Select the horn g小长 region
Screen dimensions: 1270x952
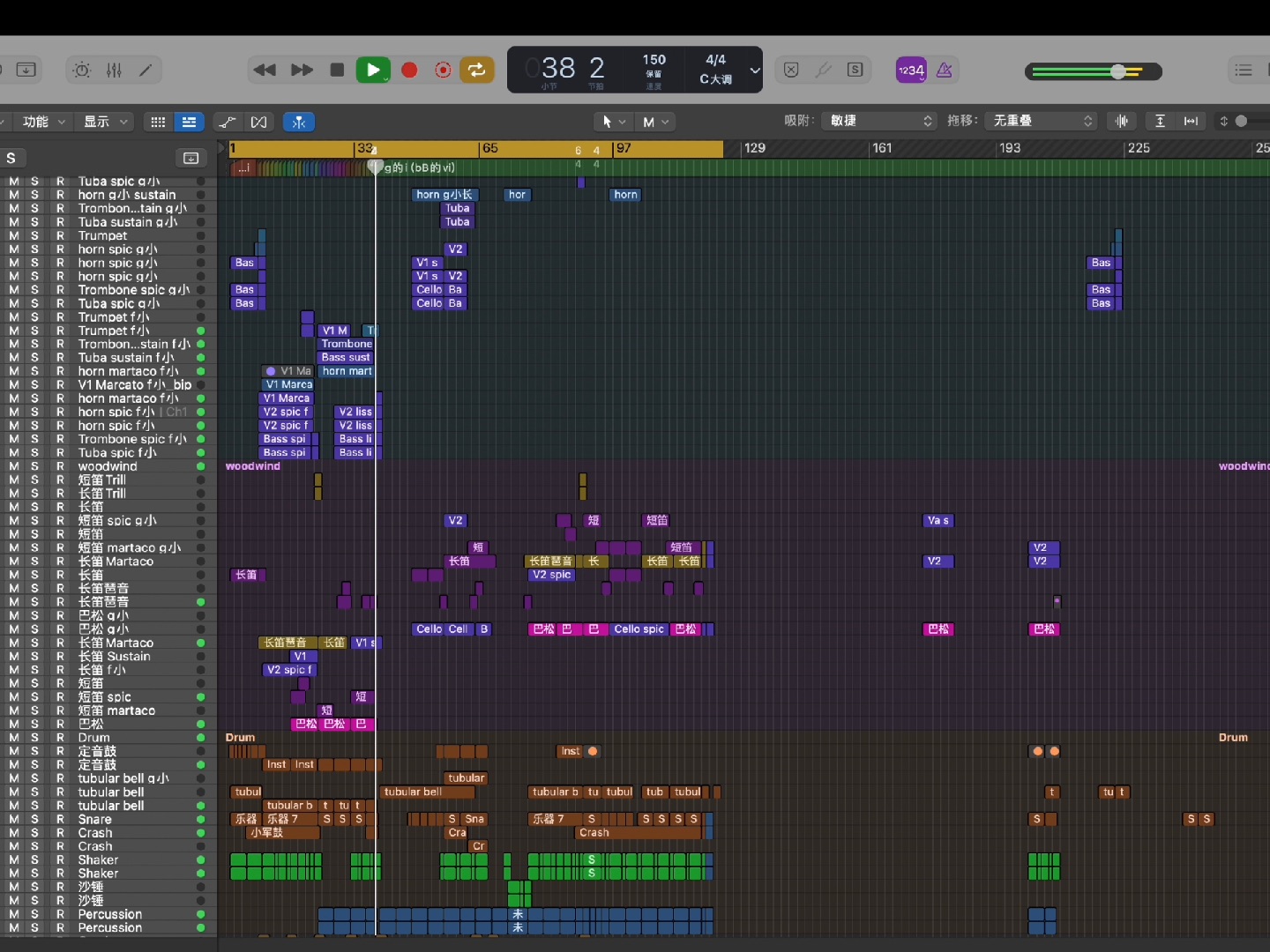[x=444, y=195]
